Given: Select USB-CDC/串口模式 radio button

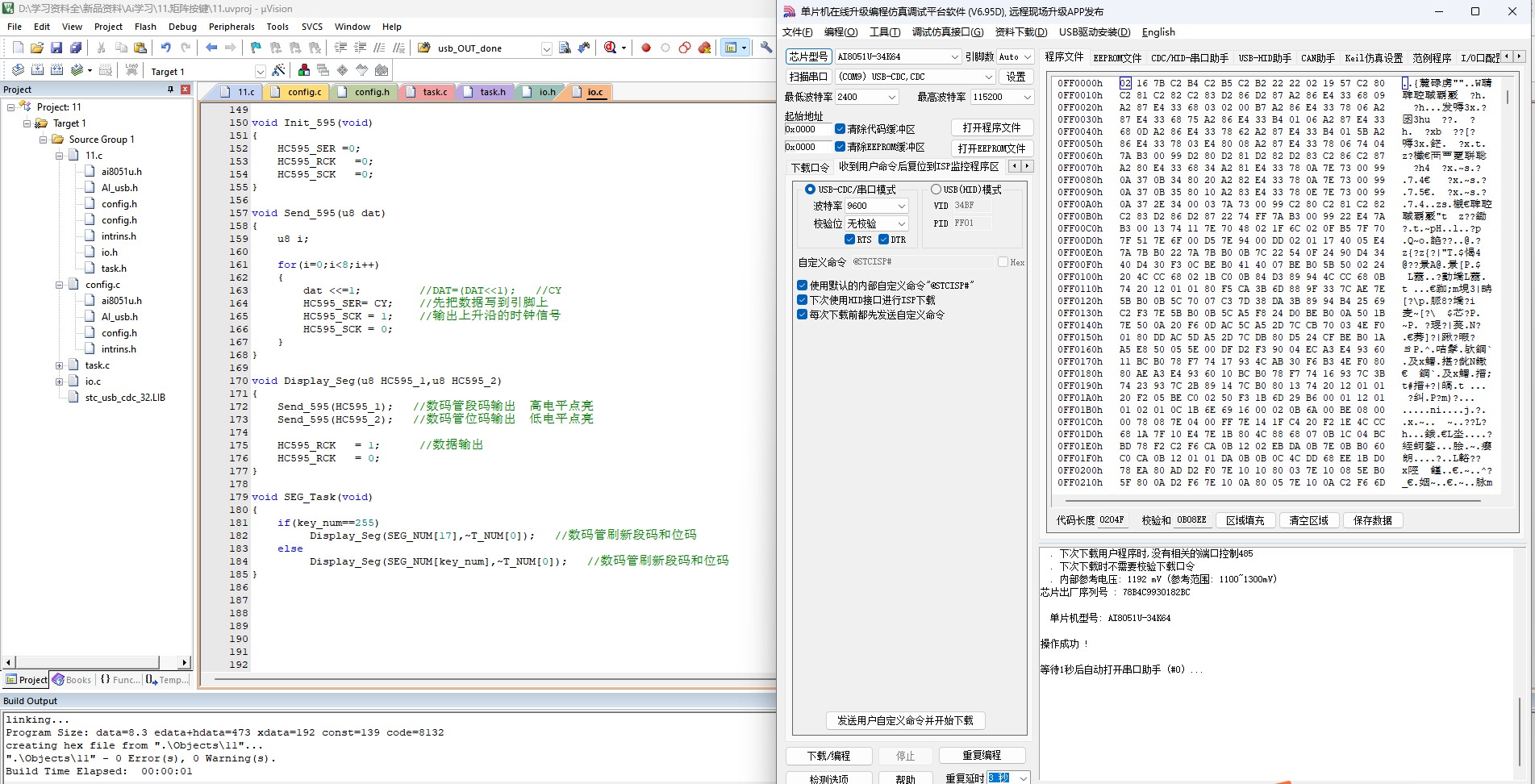Looking at the screenshot, I should (810, 190).
